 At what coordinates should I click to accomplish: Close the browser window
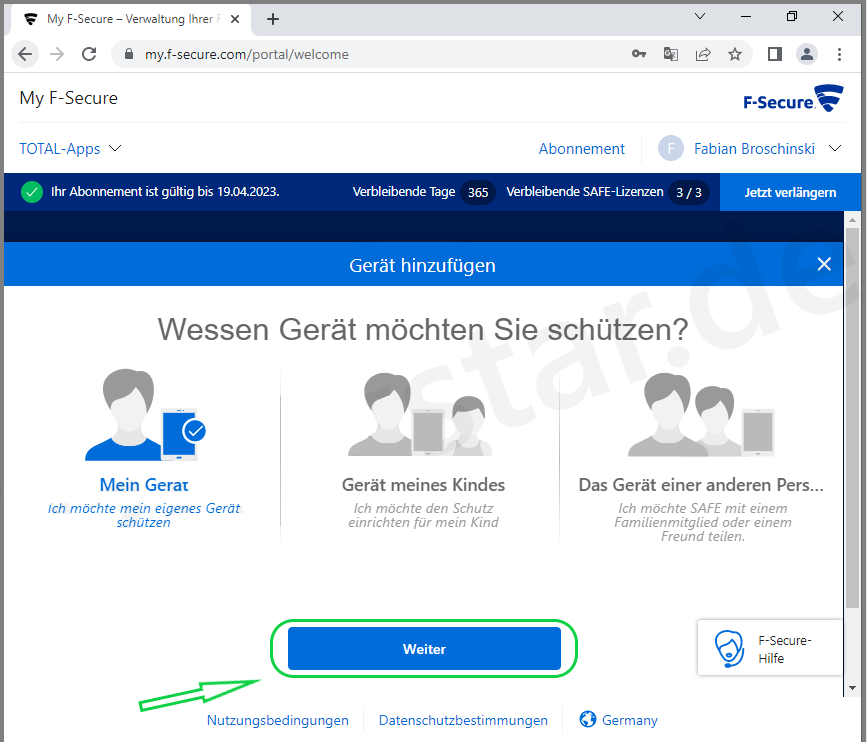tap(838, 17)
